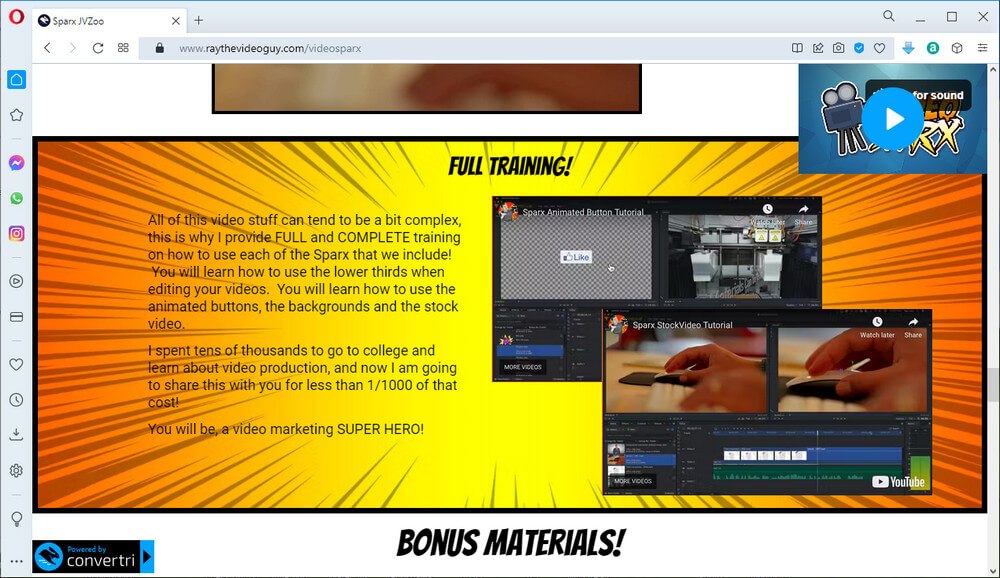Click Watch later on Animated Button Tutorial

click(767, 215)
